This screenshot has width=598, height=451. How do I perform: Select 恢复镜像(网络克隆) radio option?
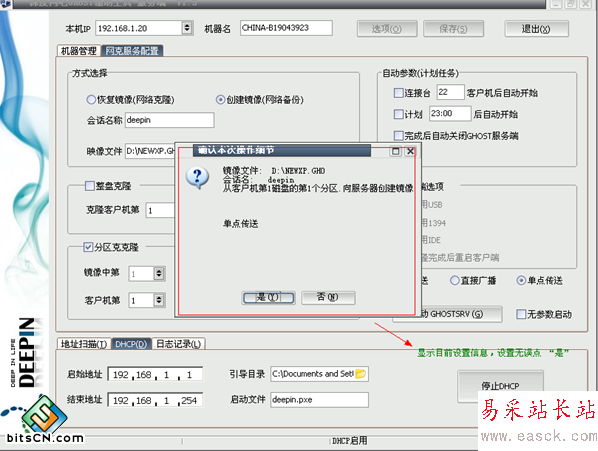[x=91, y=100]
